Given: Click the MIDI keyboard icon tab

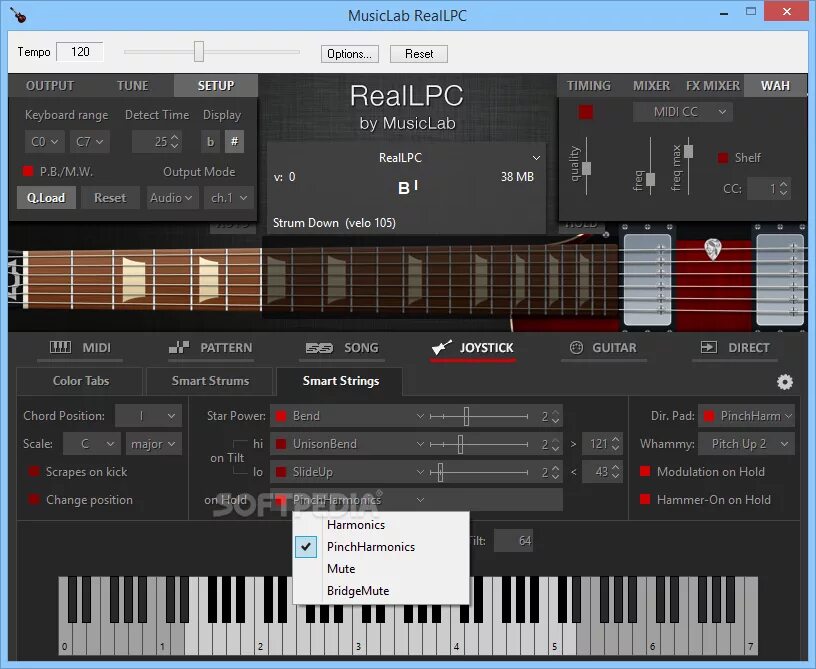Looking at the screenshot, I should coord(60,348).
